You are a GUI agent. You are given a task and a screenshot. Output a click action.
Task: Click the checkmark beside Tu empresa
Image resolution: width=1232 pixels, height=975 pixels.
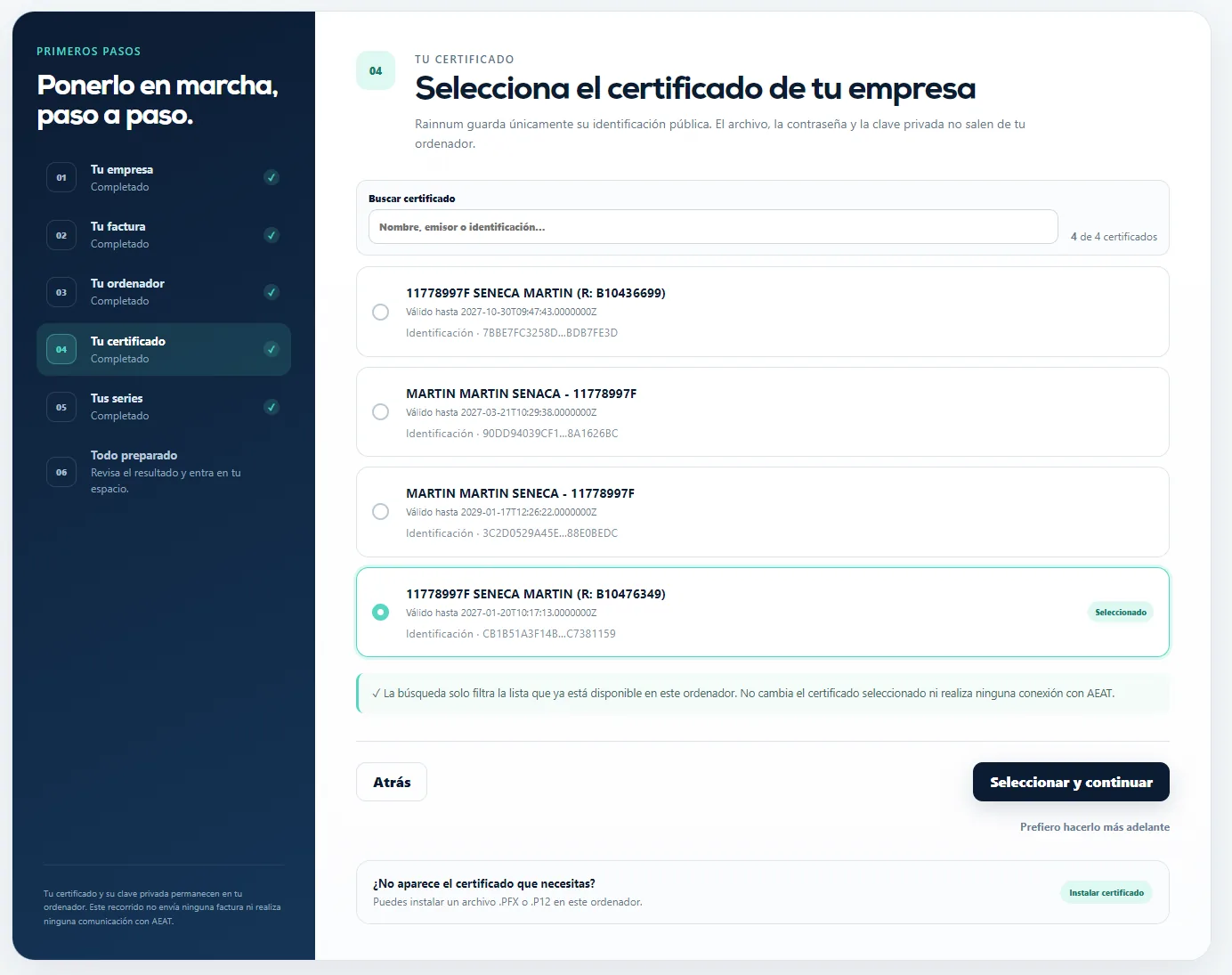[272, 177]
